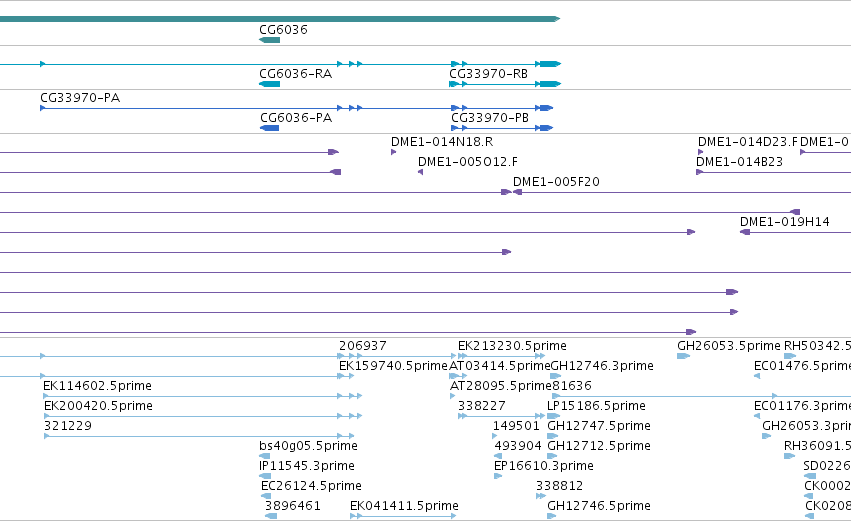This screenshot has height=521, width=851.
Task: Click the EK159740.5prime EST label
Action: point(393,366)
